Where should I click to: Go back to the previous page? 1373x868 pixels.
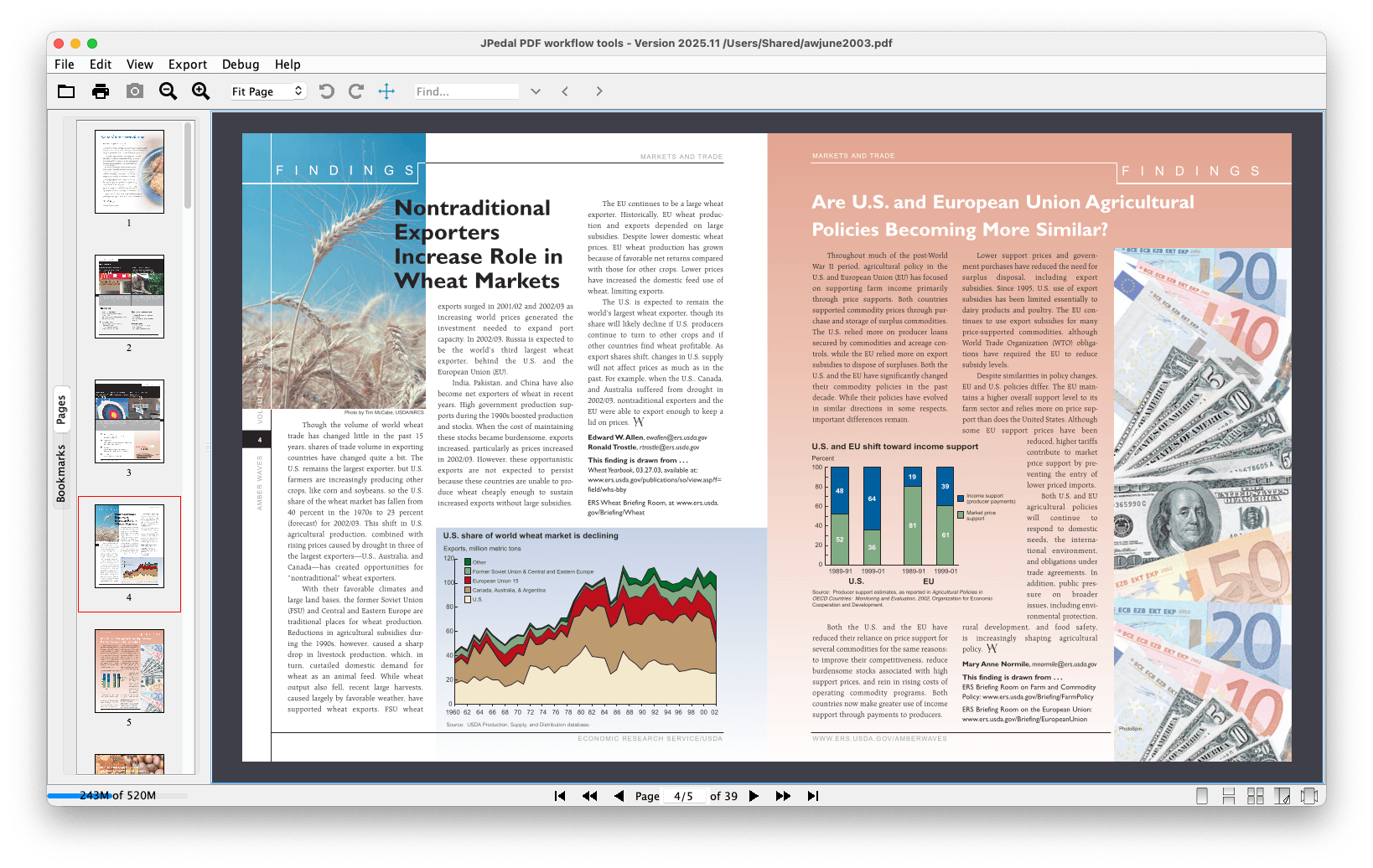pyautogui.click(x=619, y=795)
